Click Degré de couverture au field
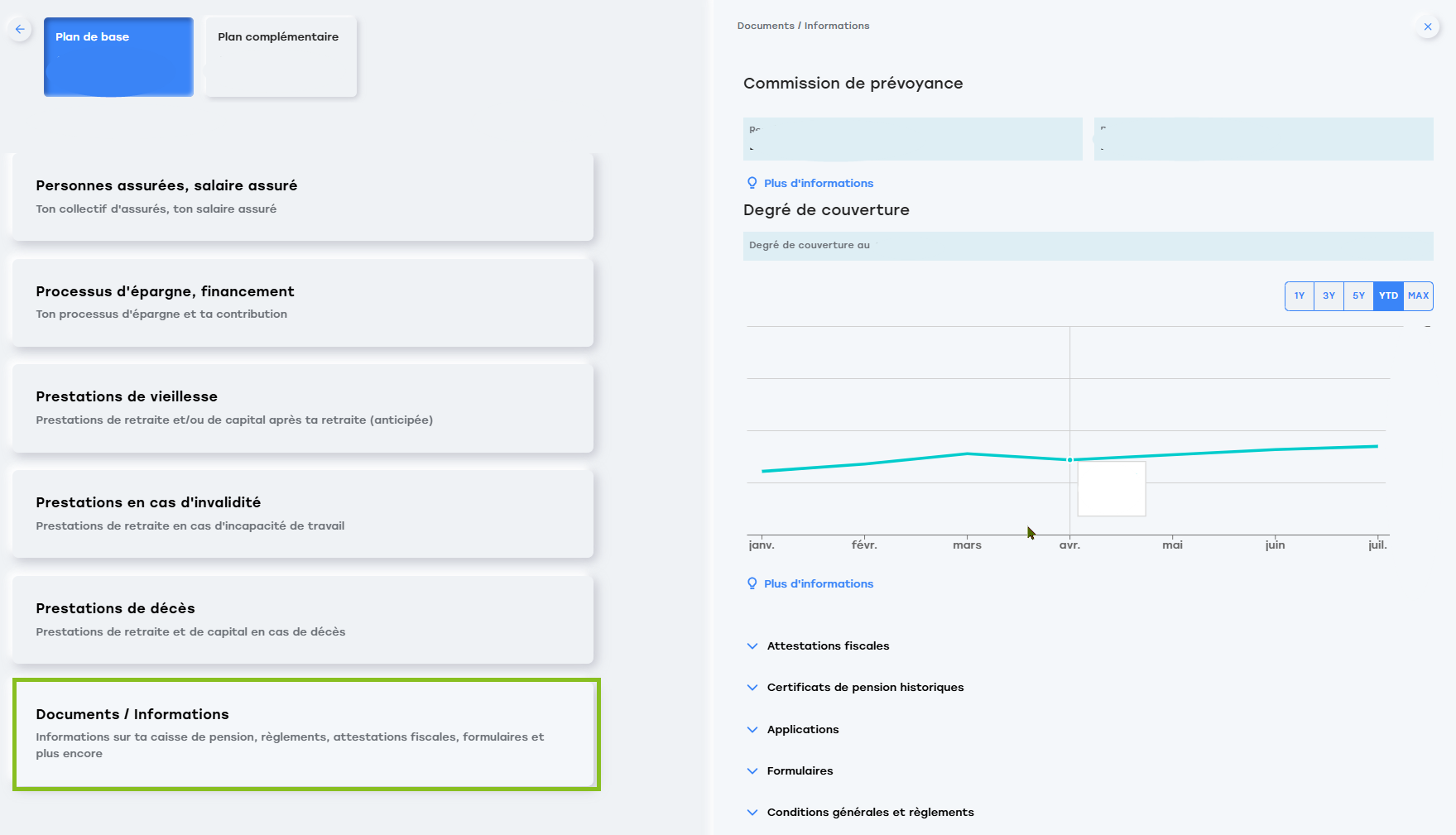 pyautogui.click(x=1088, y=246)
